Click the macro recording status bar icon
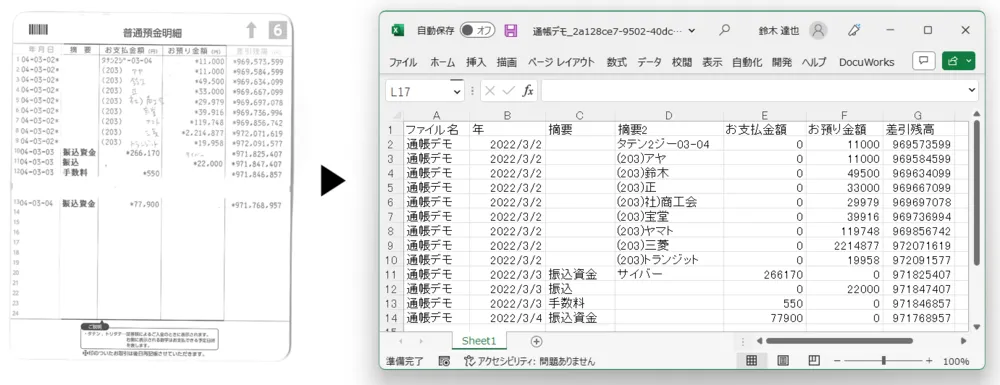 tap(445, 361)
